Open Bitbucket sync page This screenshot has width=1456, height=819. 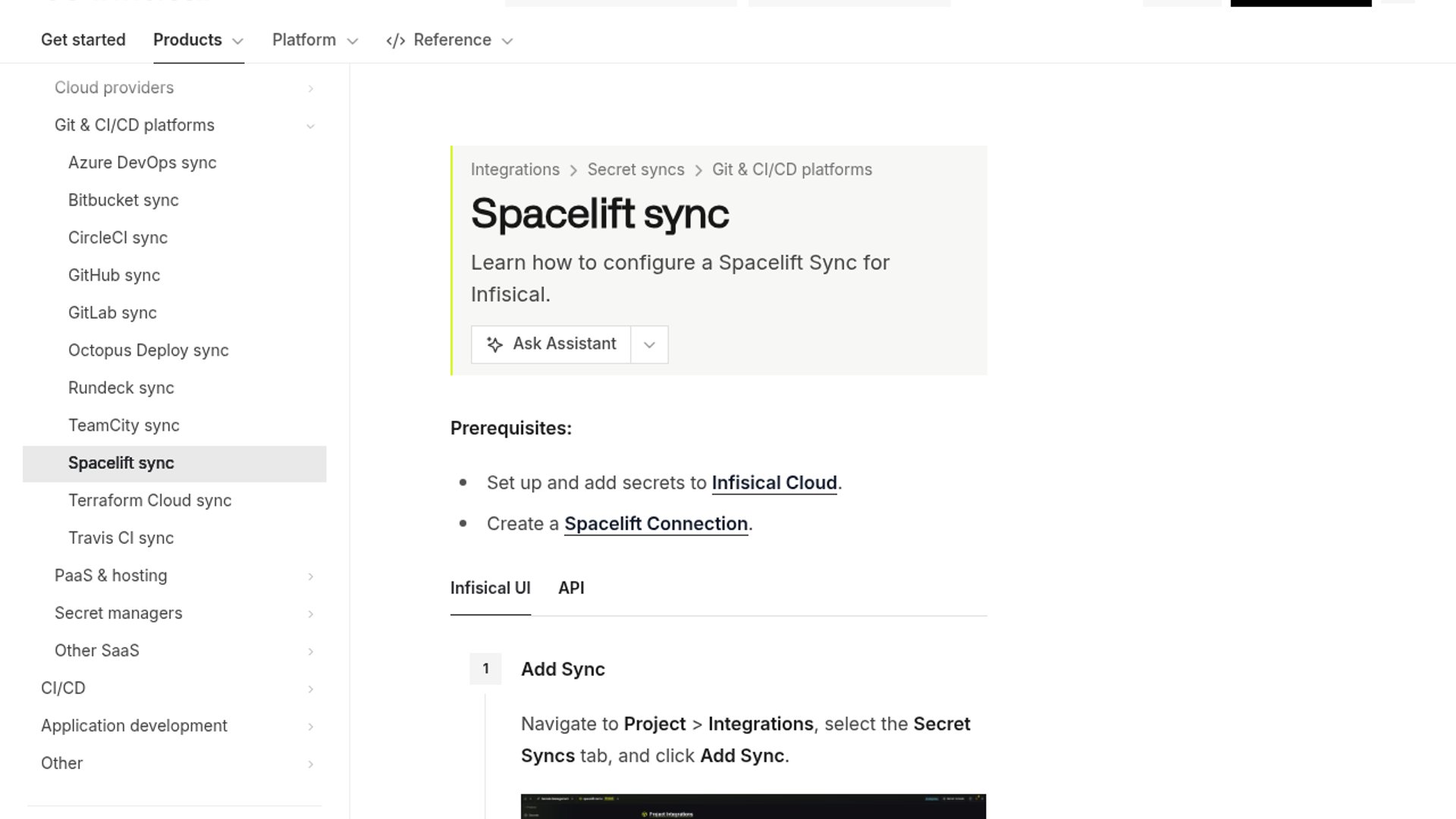[x=124, y=201]
